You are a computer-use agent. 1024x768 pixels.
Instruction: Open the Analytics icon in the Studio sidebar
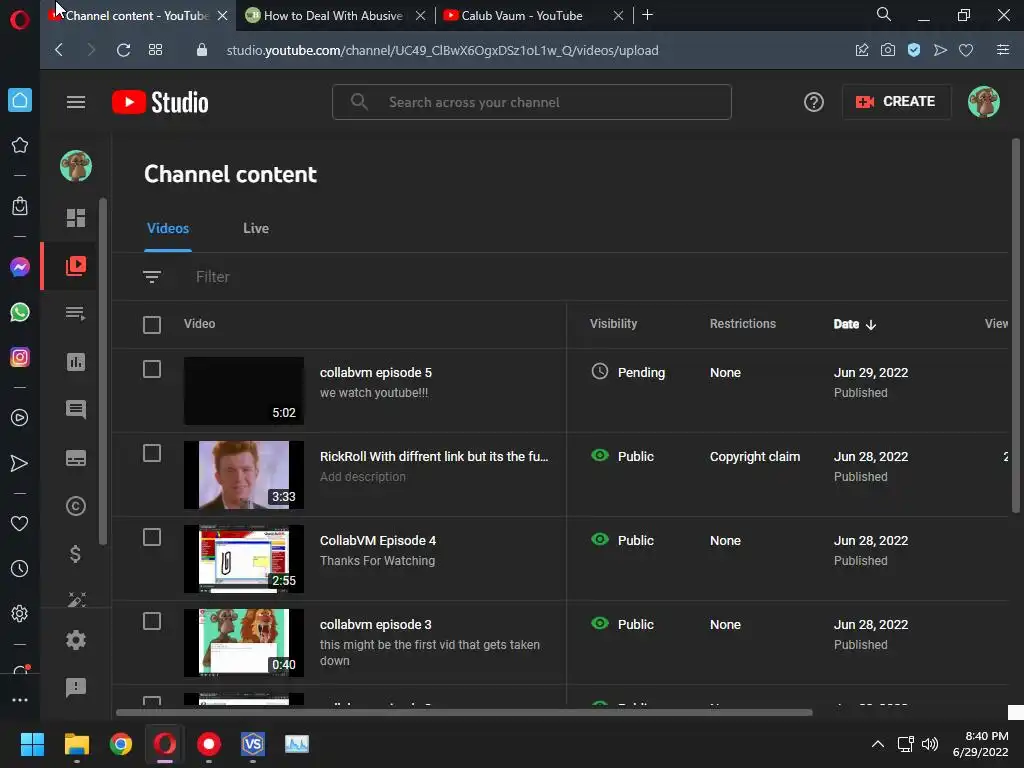(x=76, y=362)
